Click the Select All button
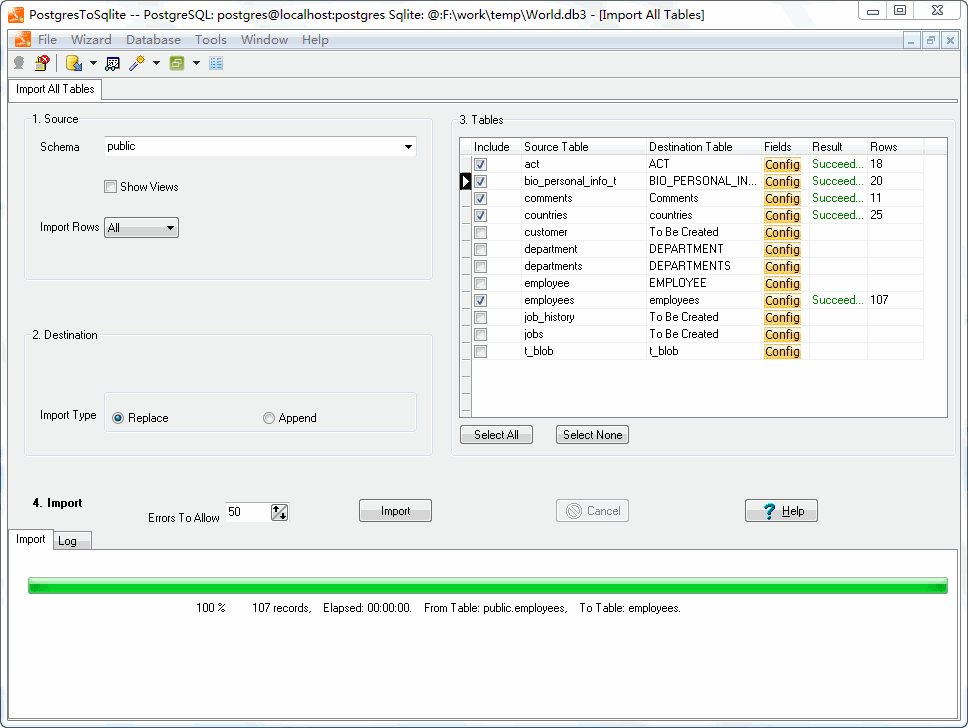This screenshot has height=728, width=968. [496, 435]
